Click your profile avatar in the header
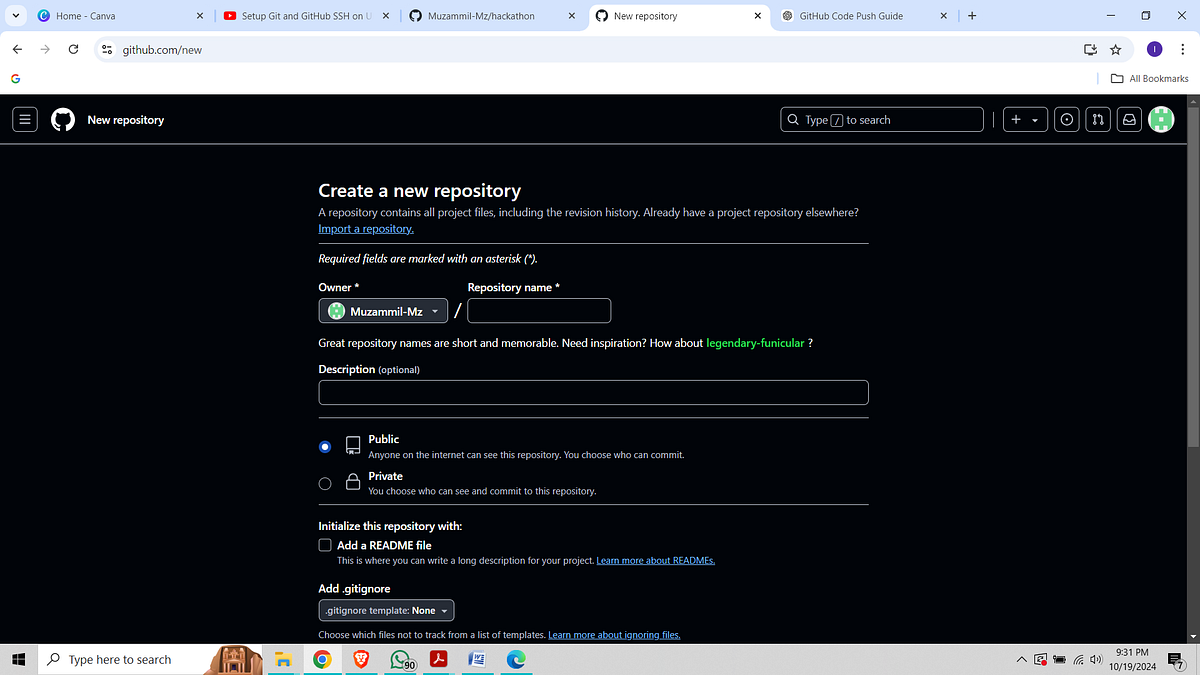 [1161, 119]
